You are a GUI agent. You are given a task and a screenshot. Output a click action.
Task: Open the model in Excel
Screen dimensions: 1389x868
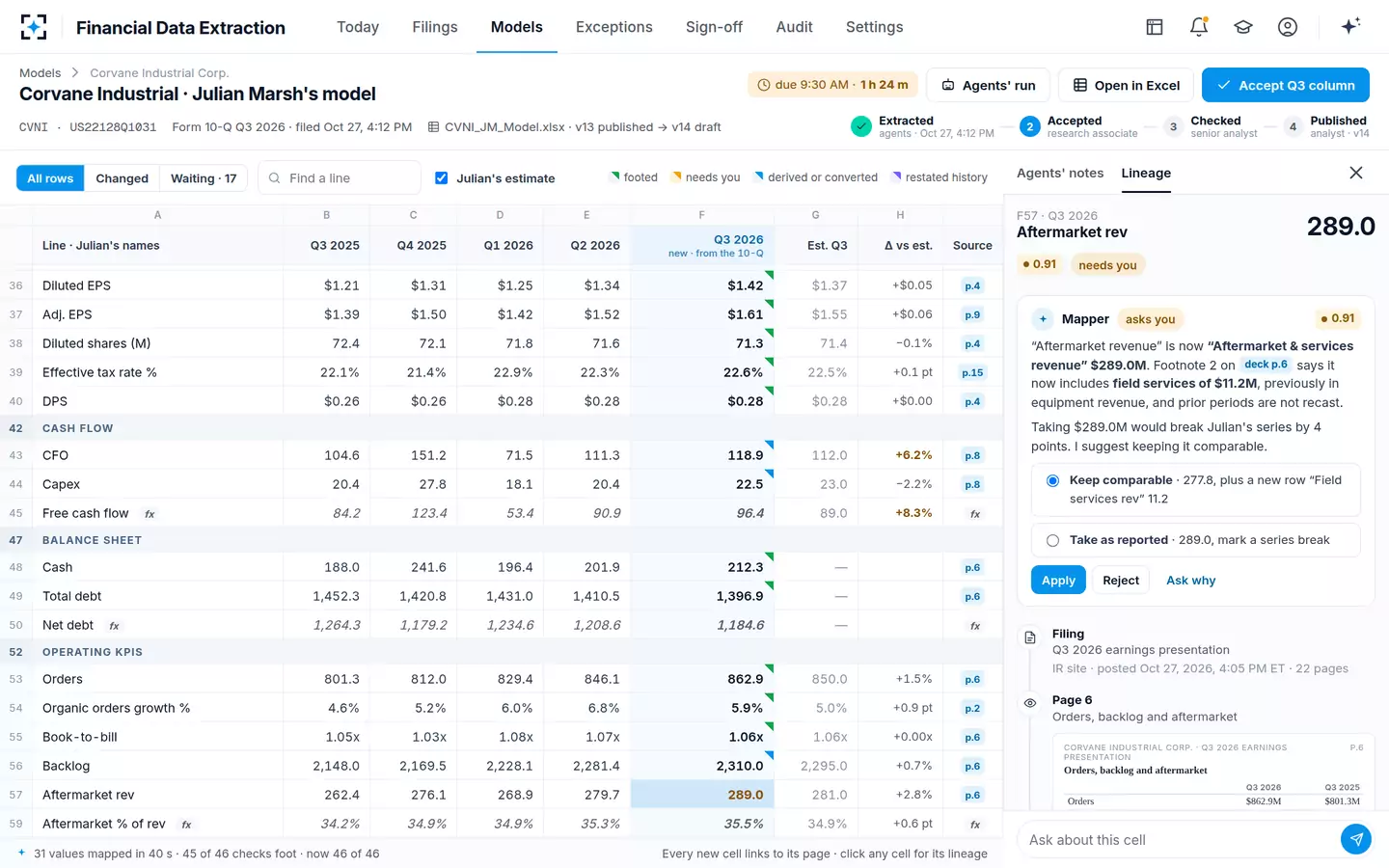pos(1126,85)
